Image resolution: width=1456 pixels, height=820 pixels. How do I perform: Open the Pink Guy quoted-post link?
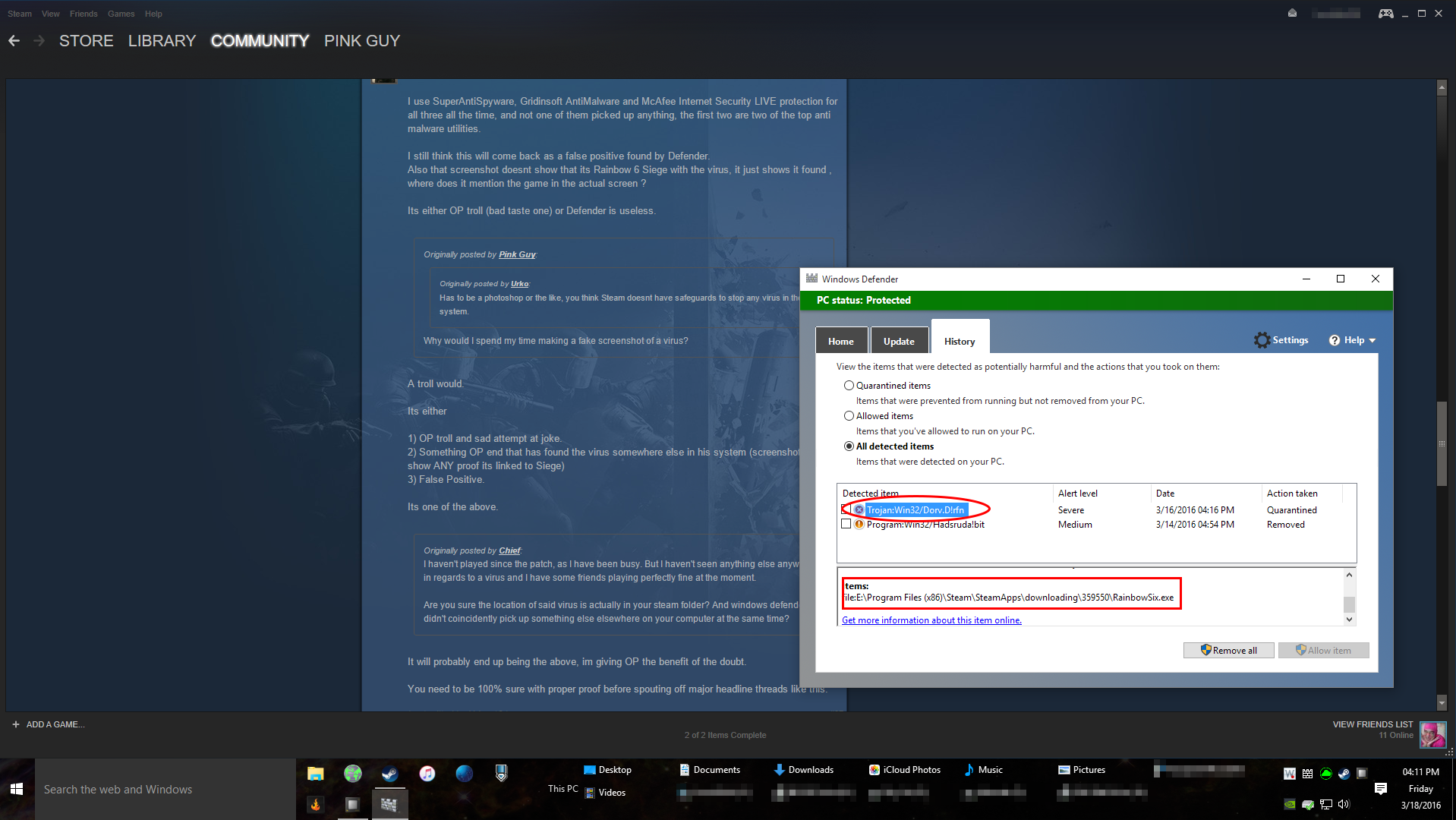click(x=517, y=254)
